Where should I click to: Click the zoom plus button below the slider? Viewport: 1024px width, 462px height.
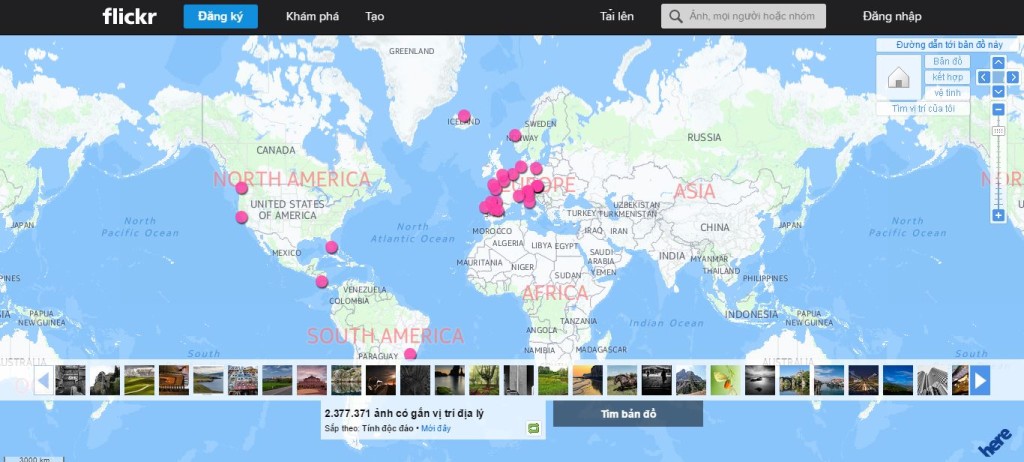998,215
